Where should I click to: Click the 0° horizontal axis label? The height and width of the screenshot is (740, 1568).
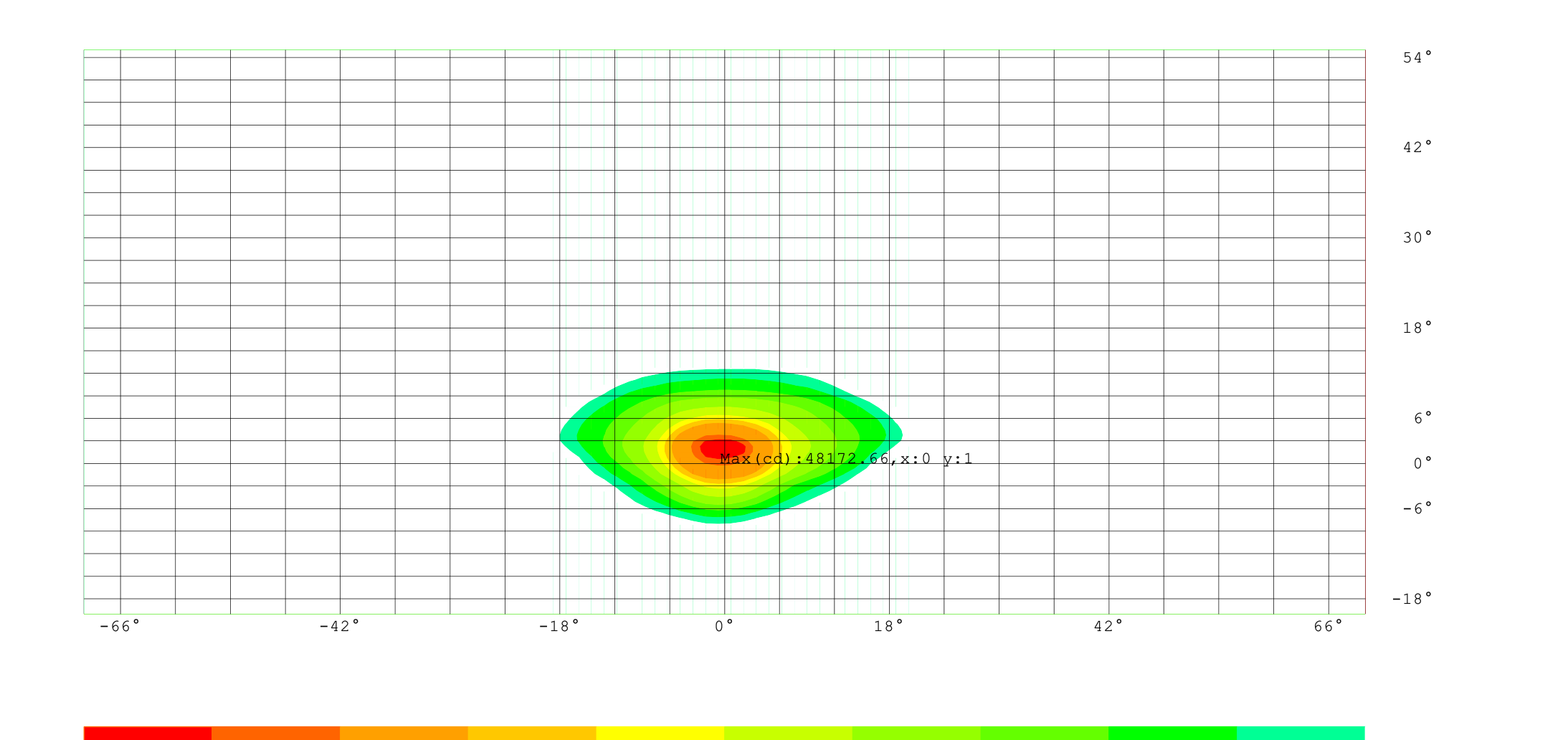(725, 627)
